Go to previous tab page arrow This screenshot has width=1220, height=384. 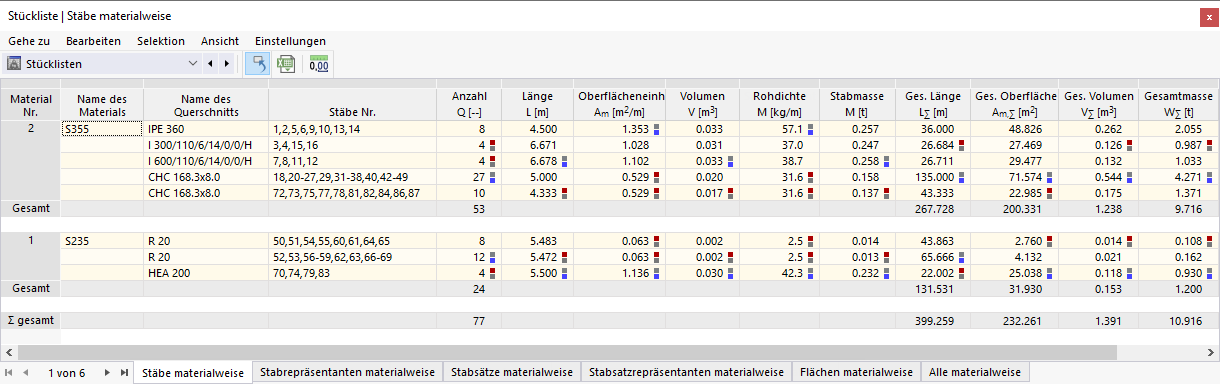26,373
